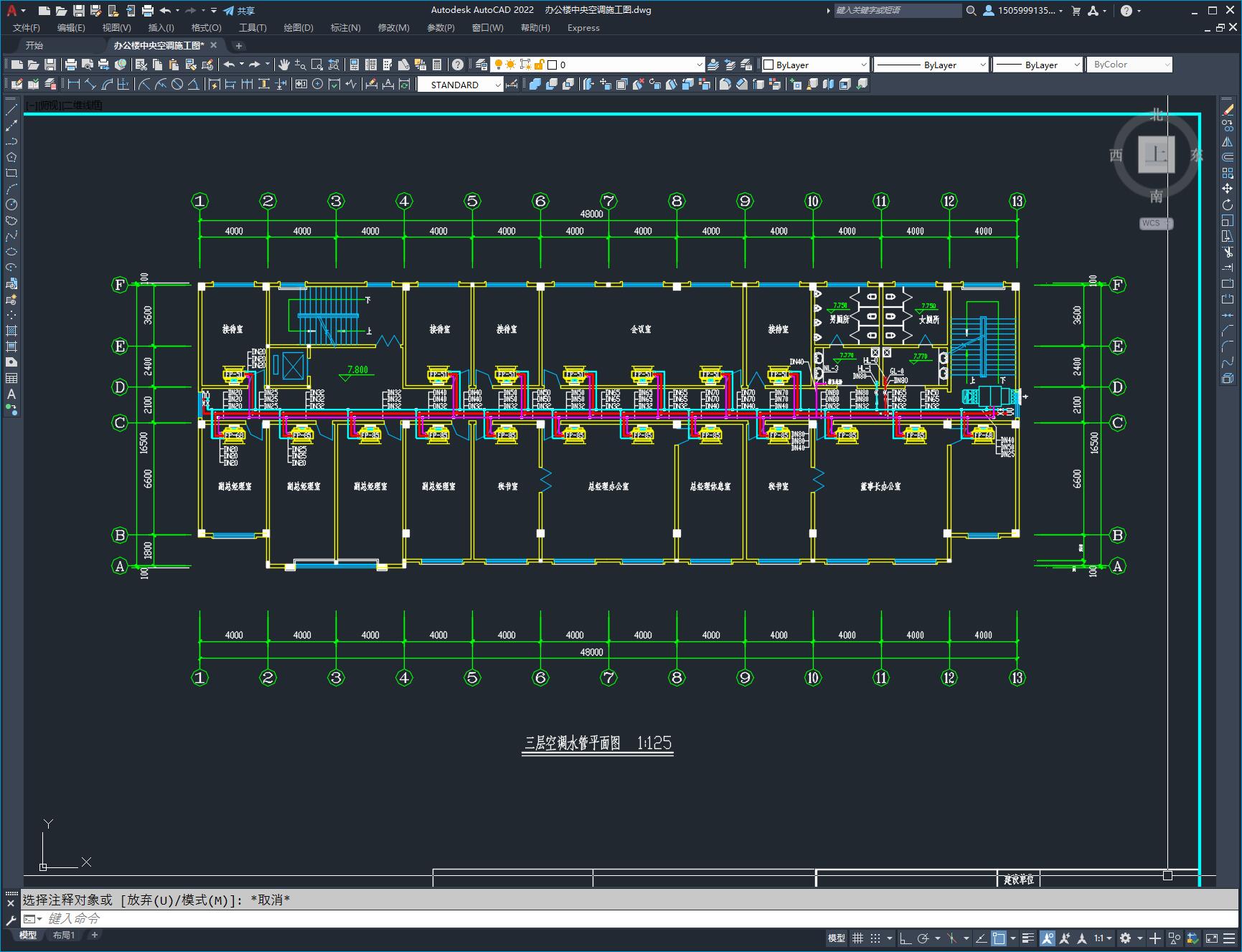The width and height of the screenshot is (1242, 952).
Task: Select the Line tool in the draw toolbar
Action: point(11,110)
